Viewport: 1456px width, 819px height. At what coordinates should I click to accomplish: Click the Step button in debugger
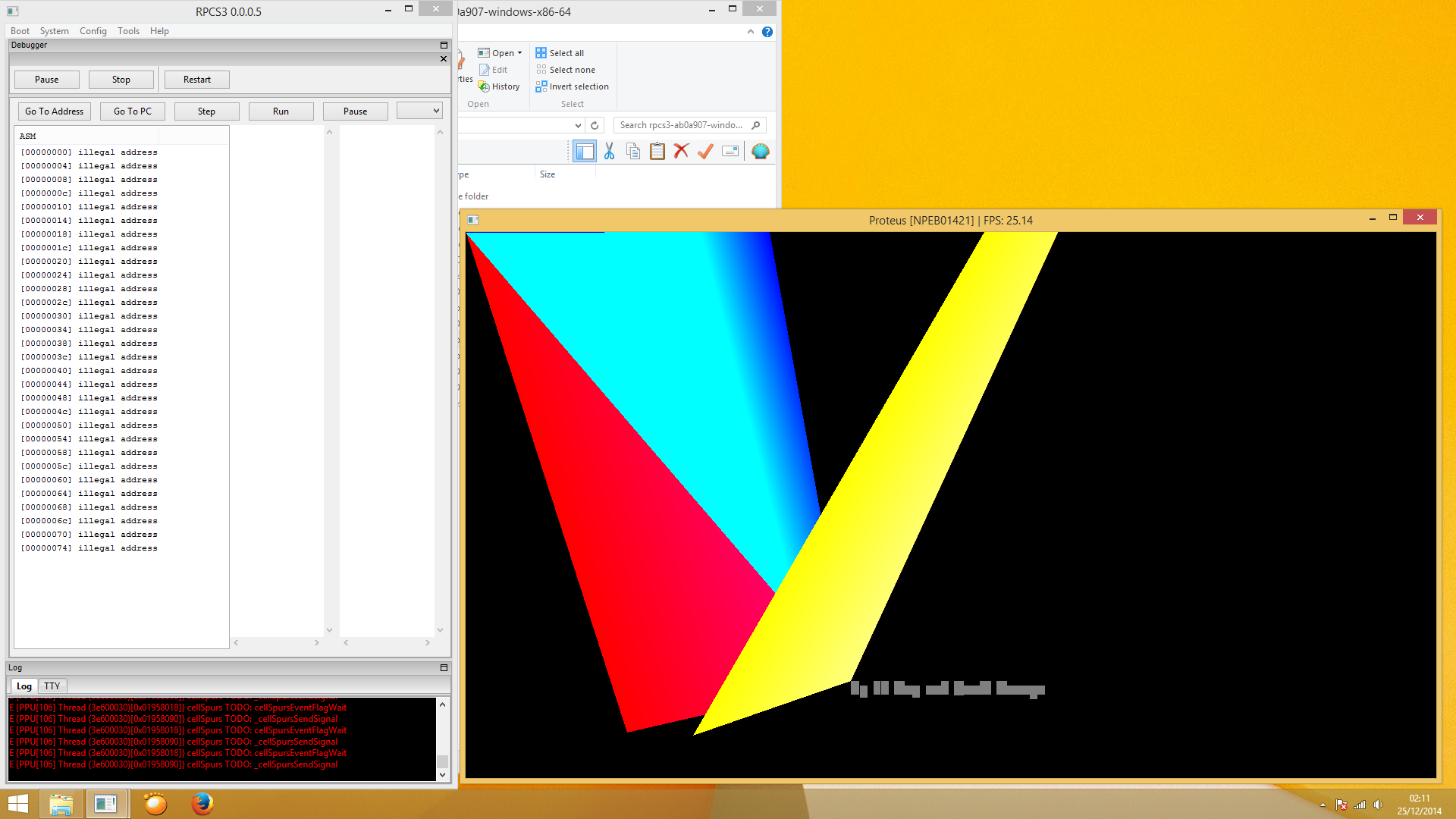coord(206,111)
